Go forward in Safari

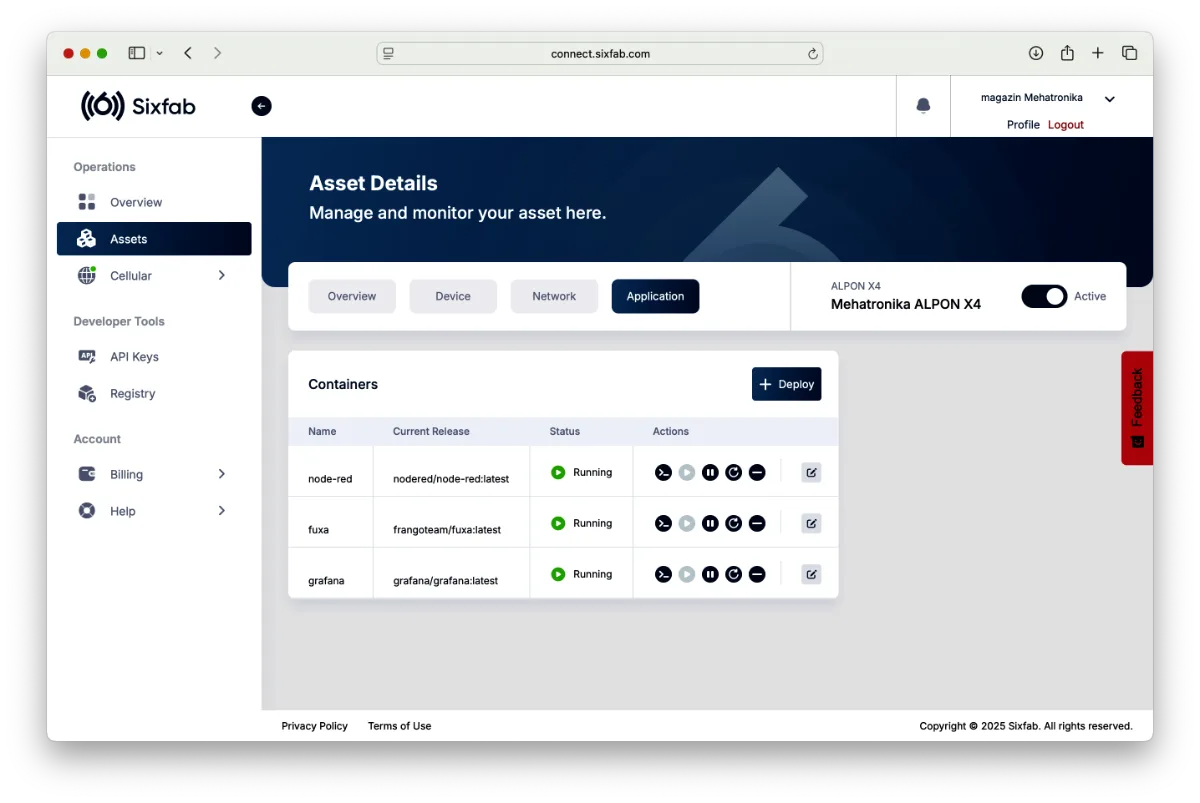(x=218, y=53)
